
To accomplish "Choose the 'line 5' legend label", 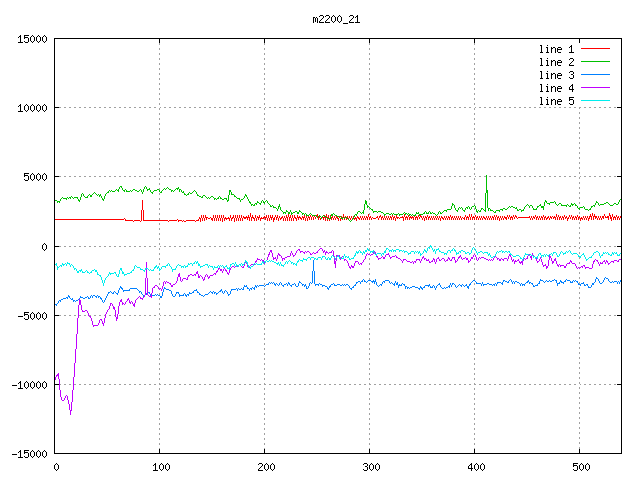I will coord(557,101).
